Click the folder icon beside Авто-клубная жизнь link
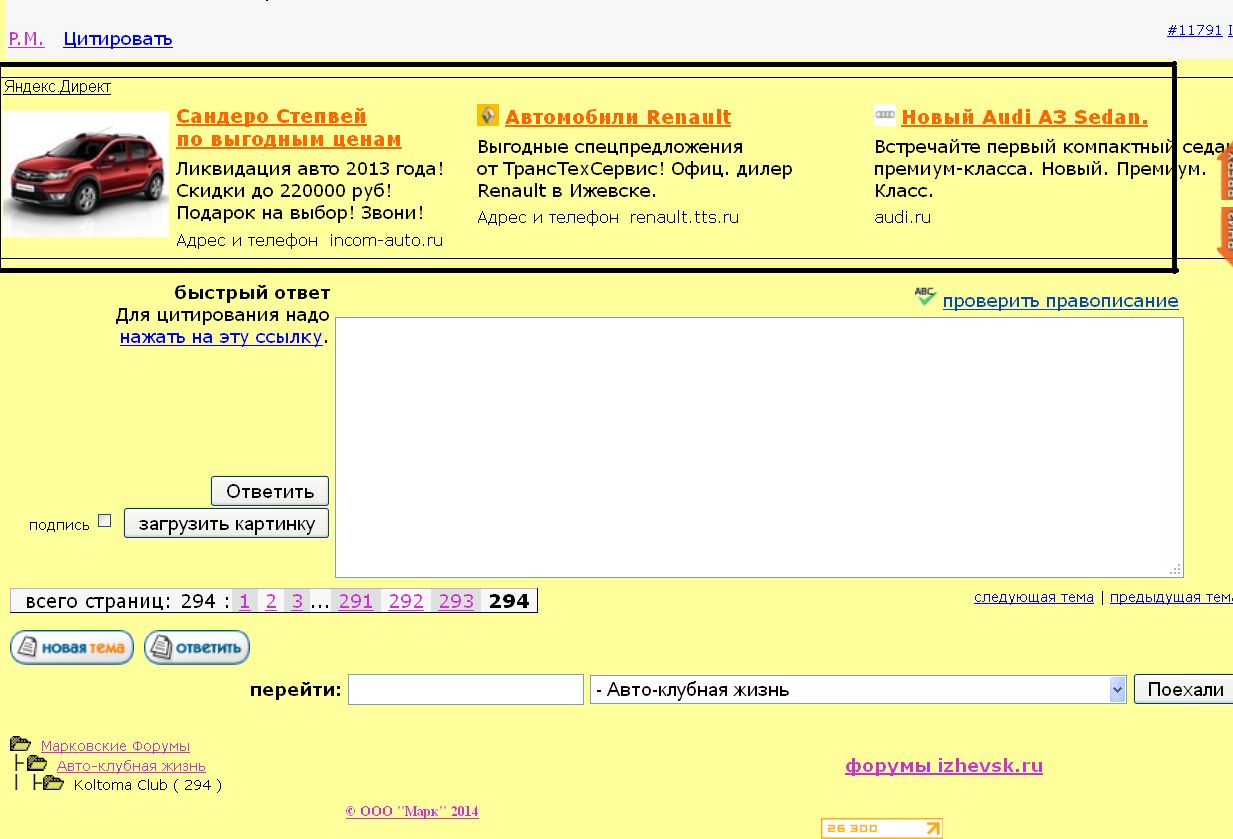Image resolution: width=1233 pixels, height=839 pixels. pos(37,764)
